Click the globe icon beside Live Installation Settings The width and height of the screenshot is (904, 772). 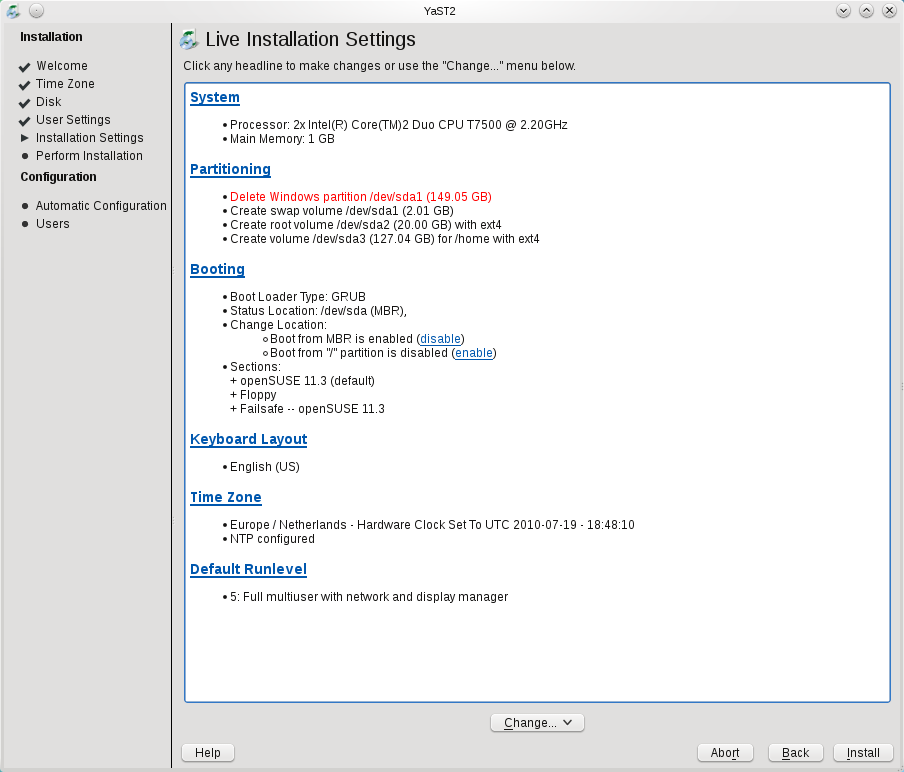(189, 40)
